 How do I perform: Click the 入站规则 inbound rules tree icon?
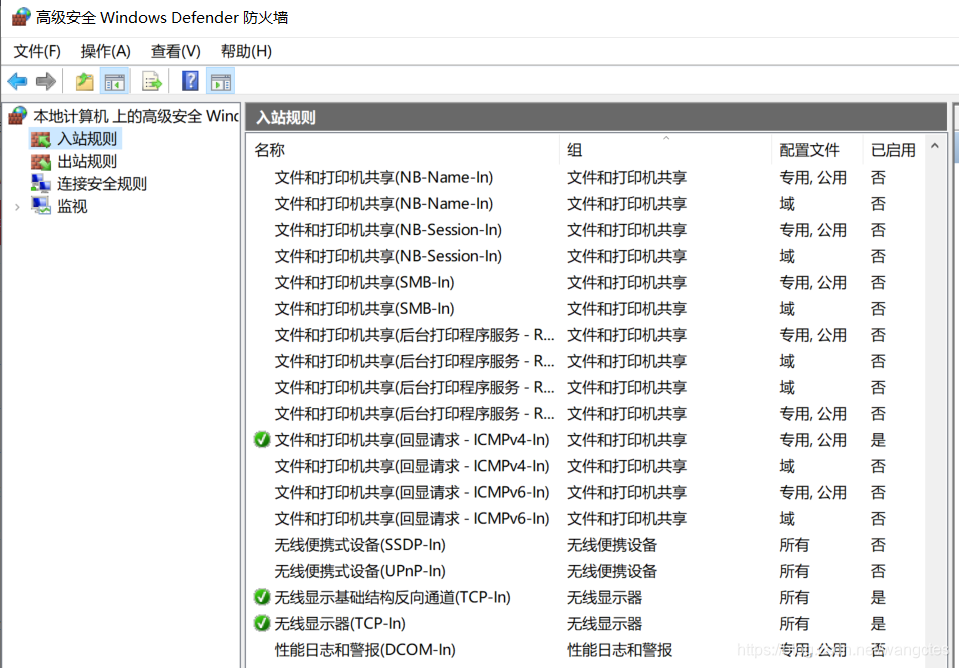pos(41,139)
